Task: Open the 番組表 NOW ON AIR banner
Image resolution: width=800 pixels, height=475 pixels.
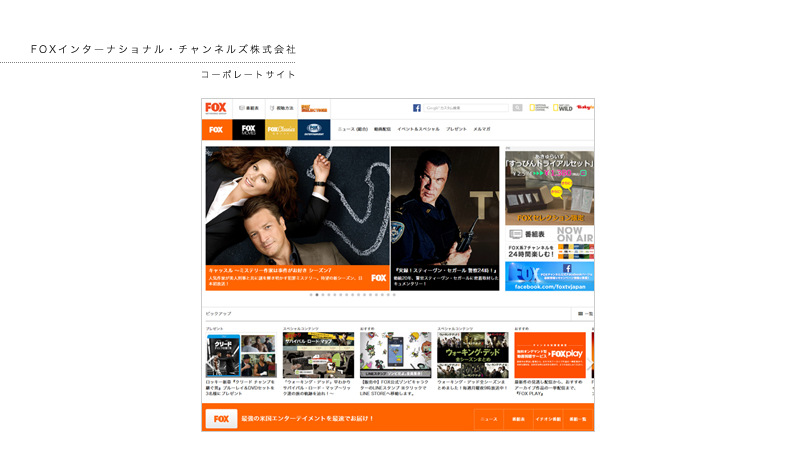Action: click(x=549, y=234)
